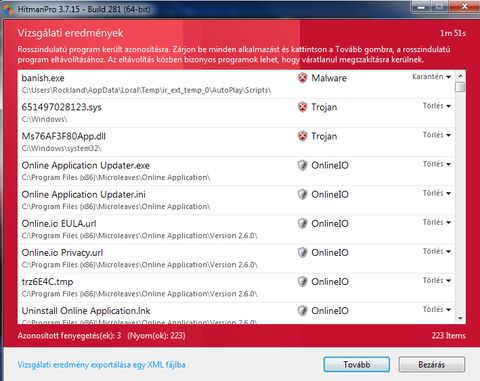
Task: Click the C:\Windows\system32\ path text
Action: (x=61, y=148)
